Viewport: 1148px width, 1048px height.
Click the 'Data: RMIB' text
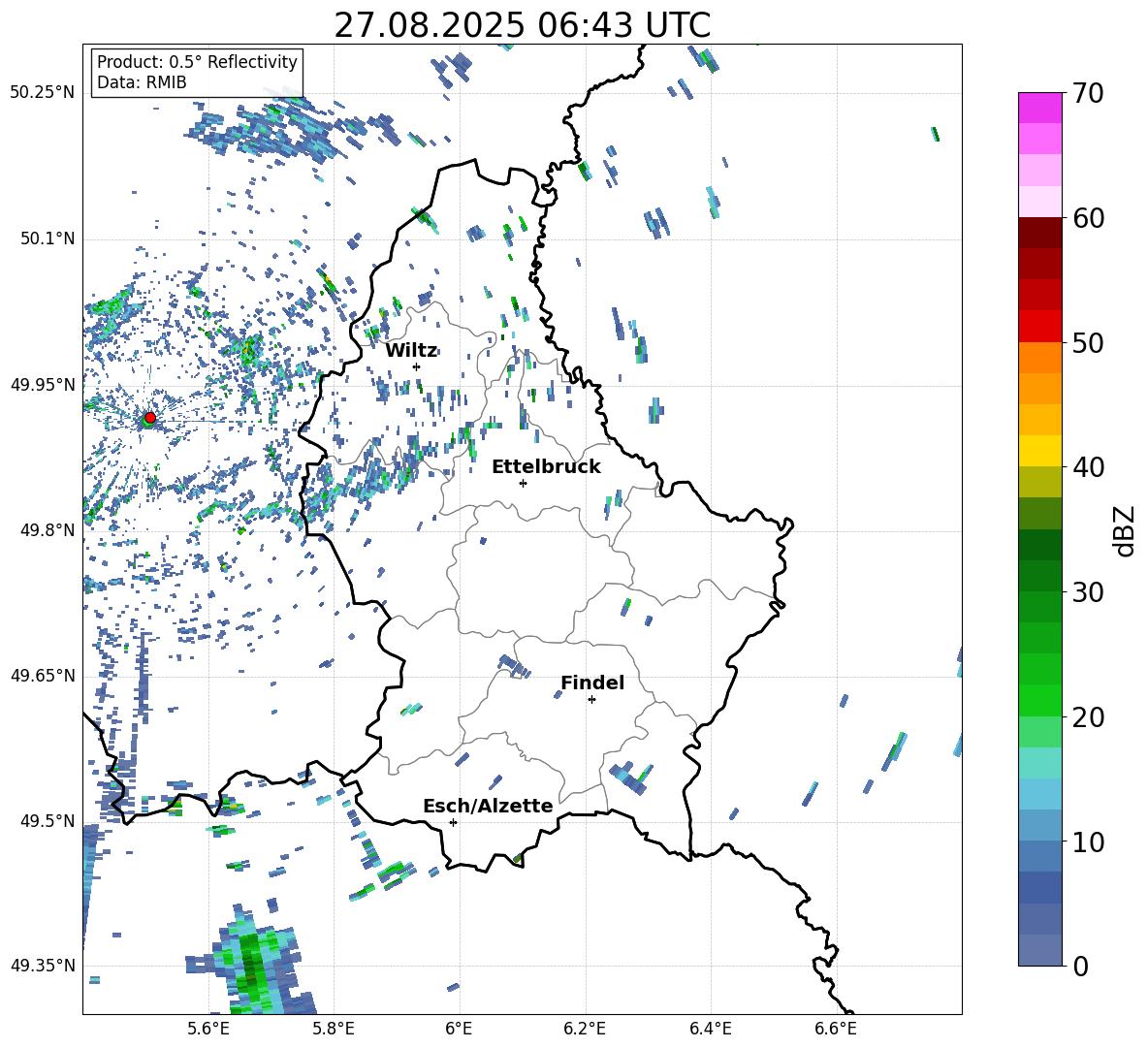142,82
